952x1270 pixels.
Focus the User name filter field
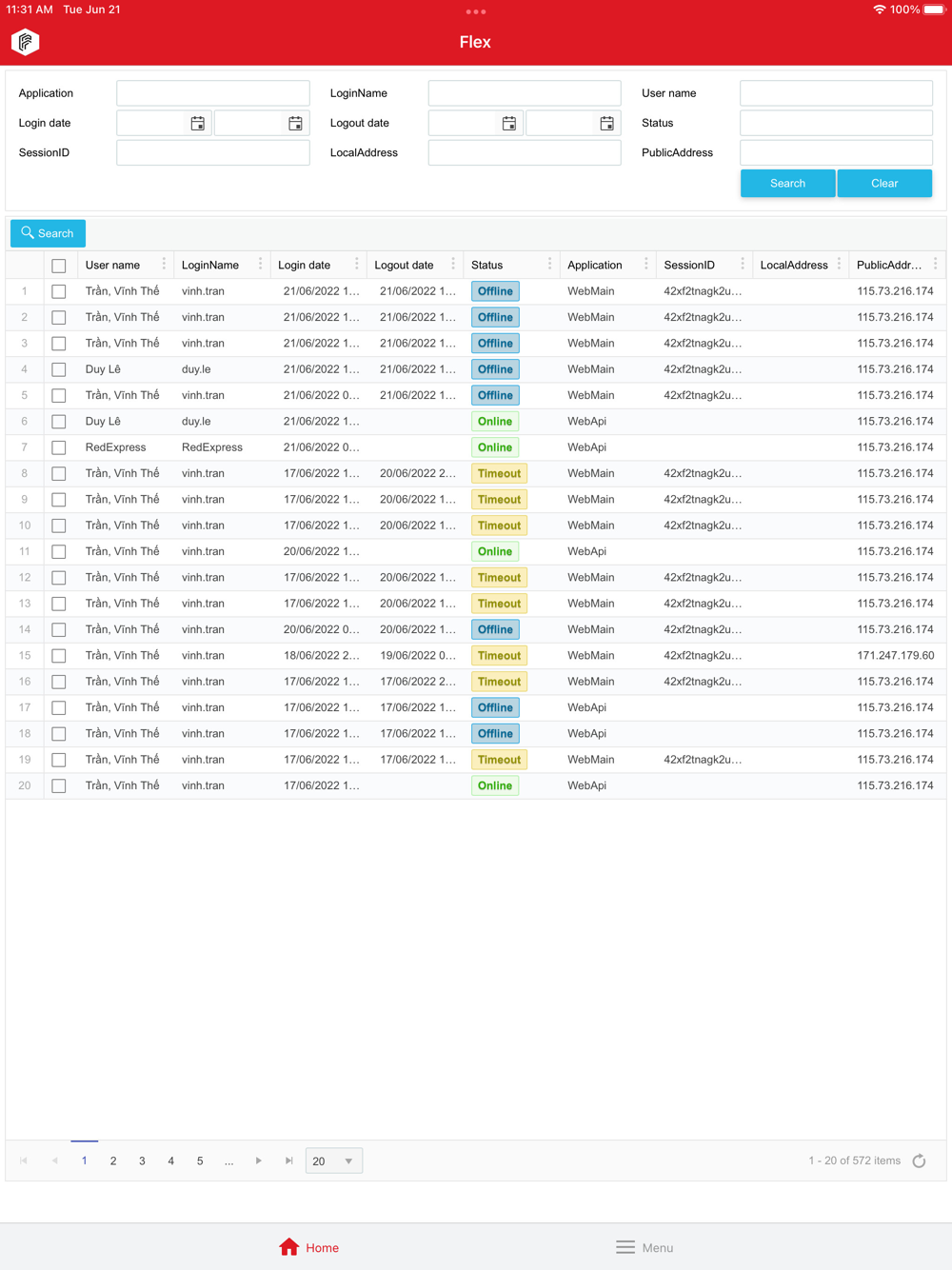pyautogui.click(x=836, y=93)
